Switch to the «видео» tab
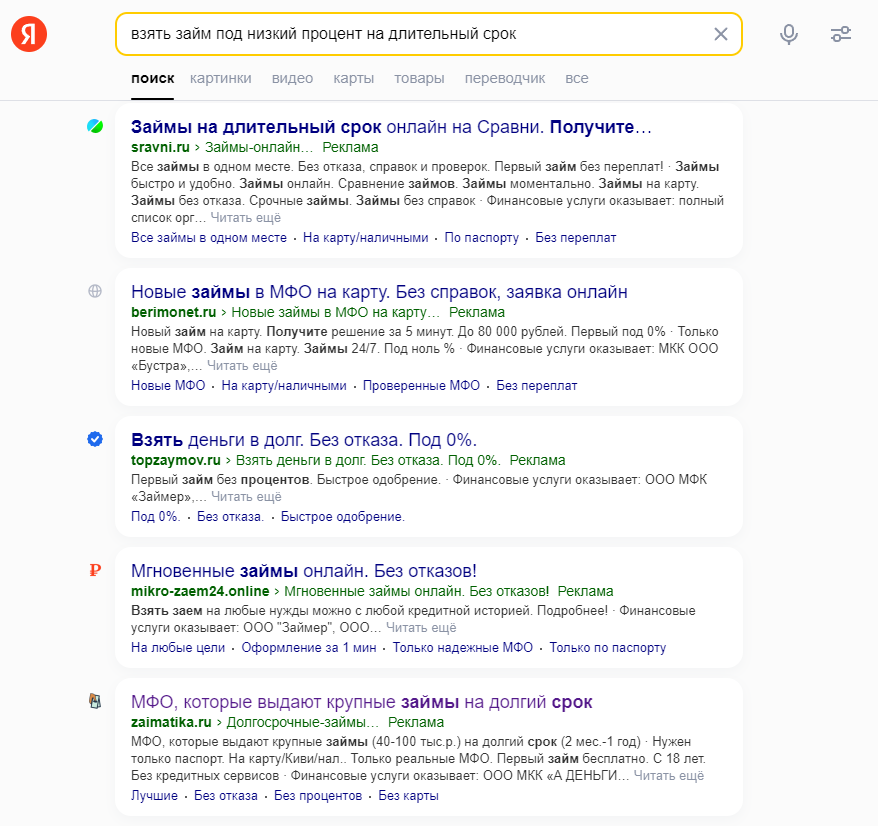 click(x=292, y=78)
